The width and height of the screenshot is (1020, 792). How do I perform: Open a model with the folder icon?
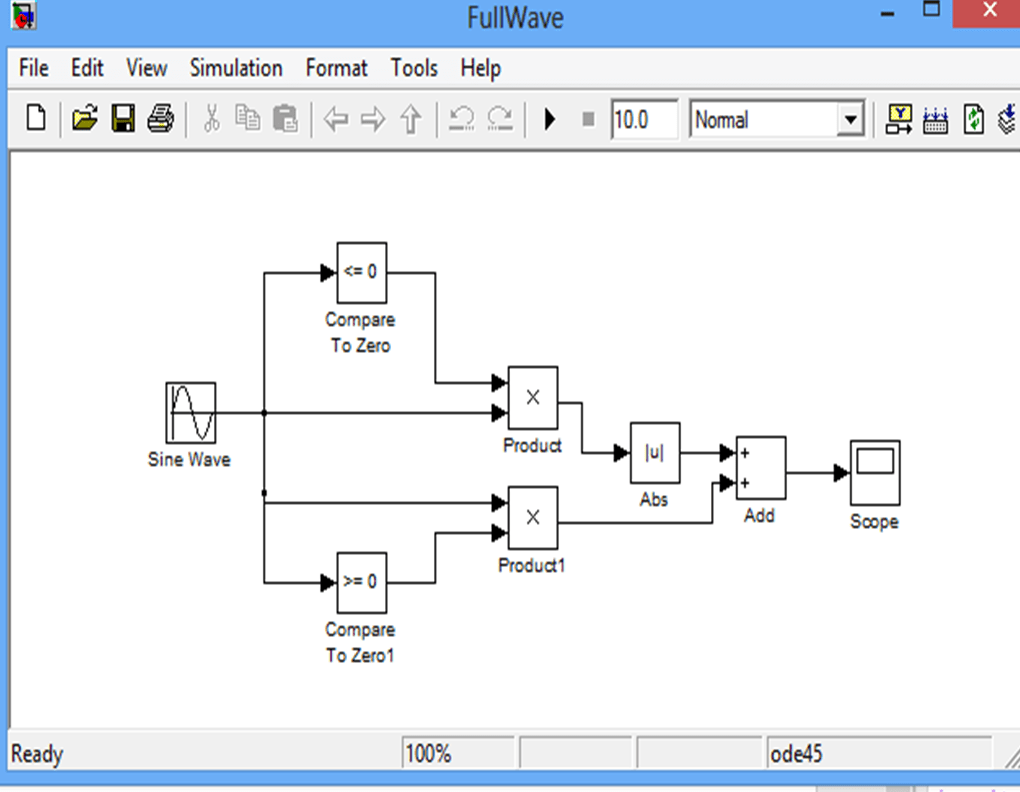click(x=85, y=118)
